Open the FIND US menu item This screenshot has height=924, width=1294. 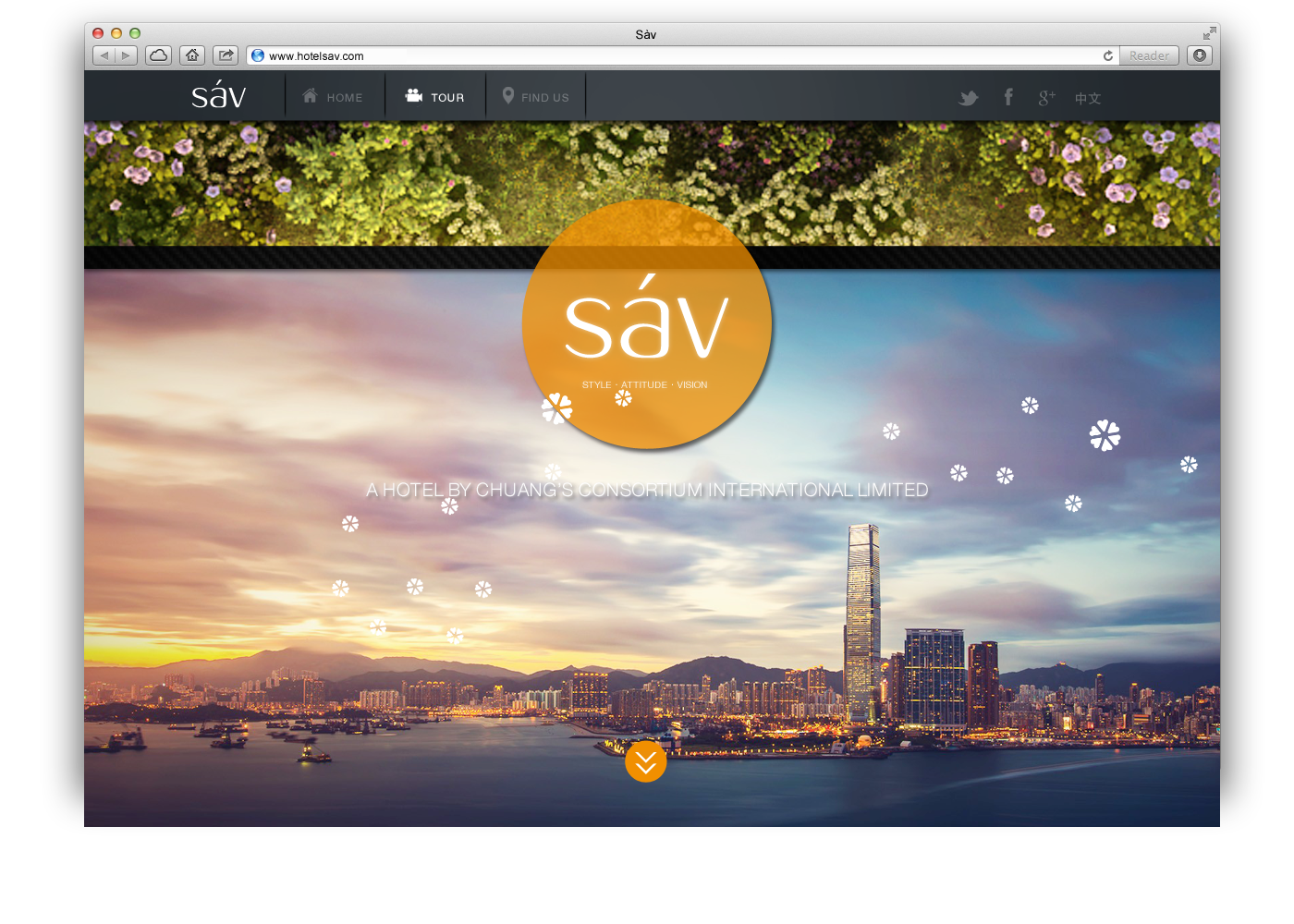(x=536, y=97)
